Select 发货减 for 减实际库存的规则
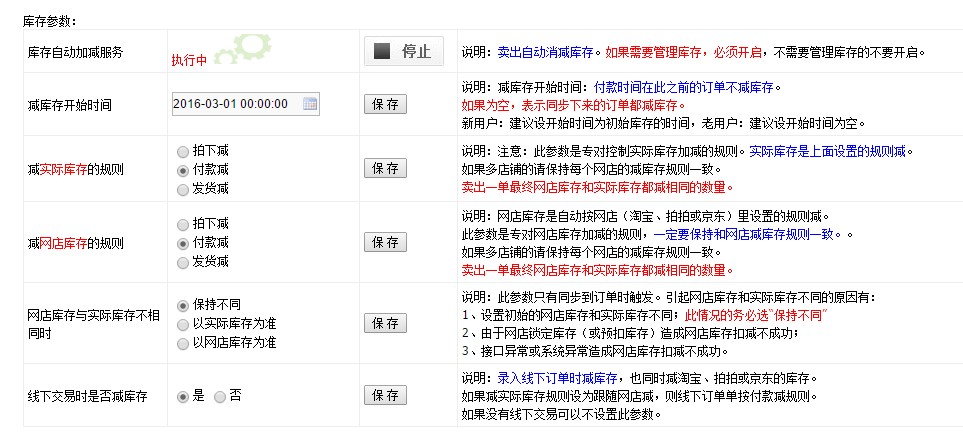Viewport: 963px width, 438px height. coord(182,188)
